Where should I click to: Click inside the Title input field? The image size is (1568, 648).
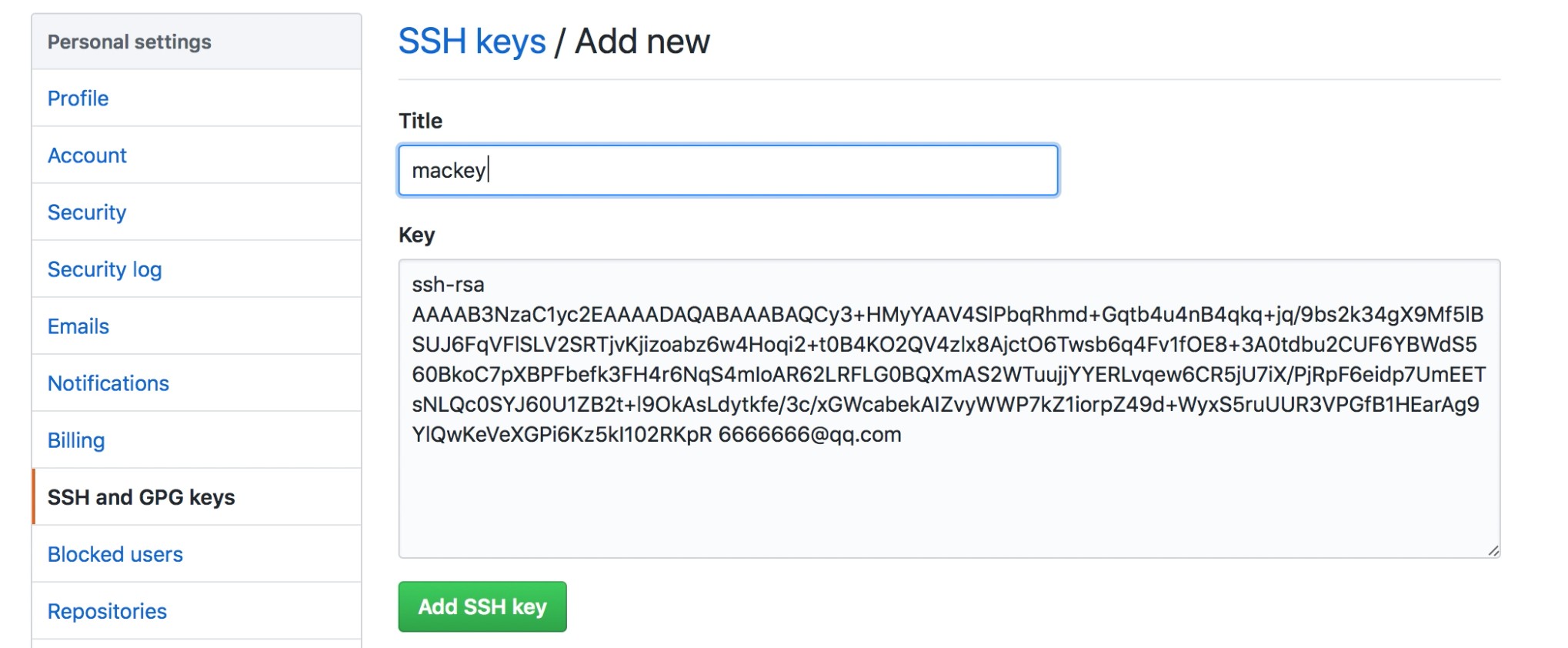728,170
